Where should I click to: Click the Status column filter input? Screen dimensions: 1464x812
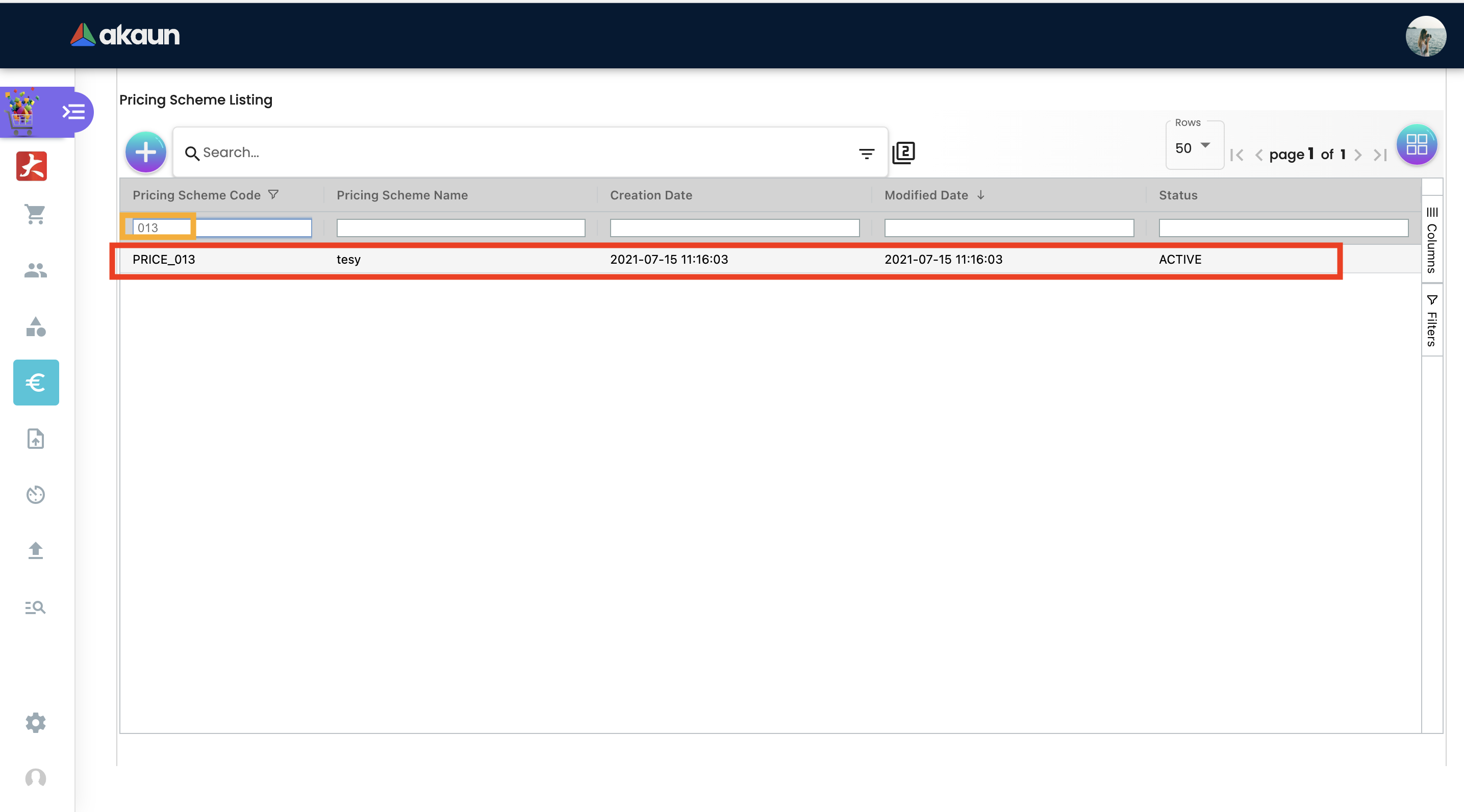[x=1283, y=228]
